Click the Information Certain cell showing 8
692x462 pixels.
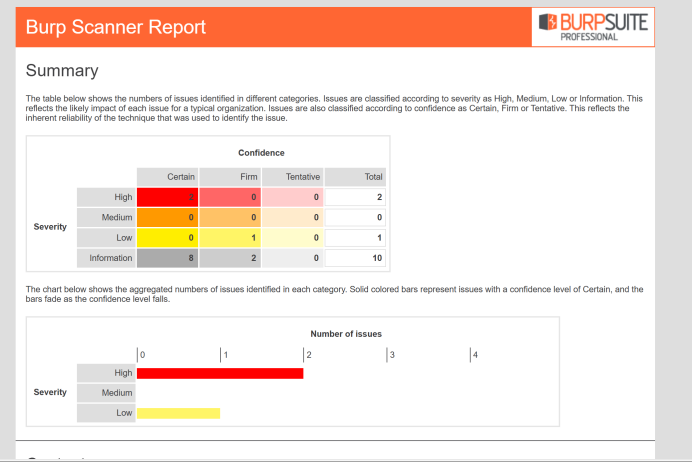[x=168, y=258]
